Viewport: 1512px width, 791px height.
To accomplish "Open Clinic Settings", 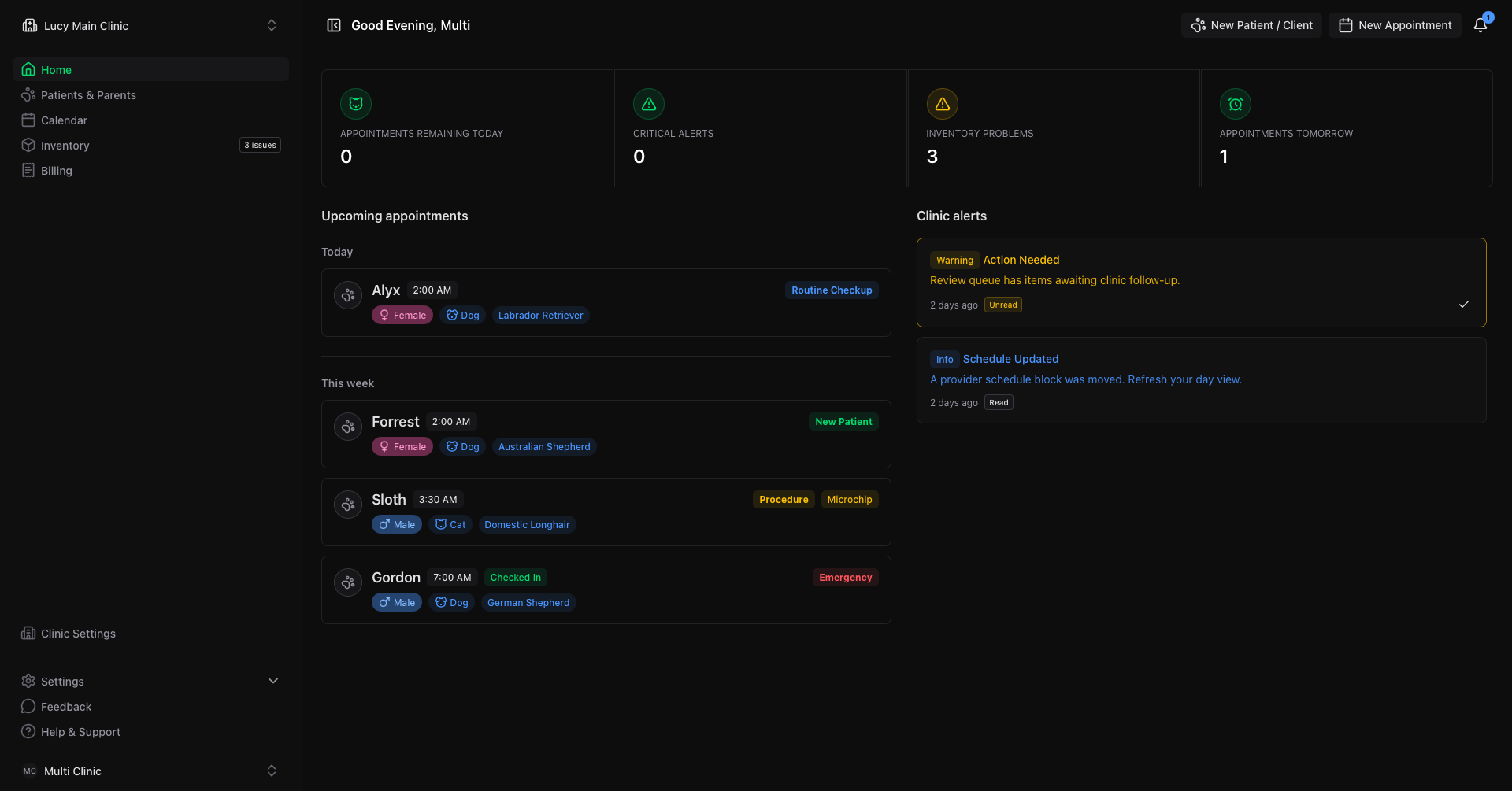I will (x=150, y=633).
